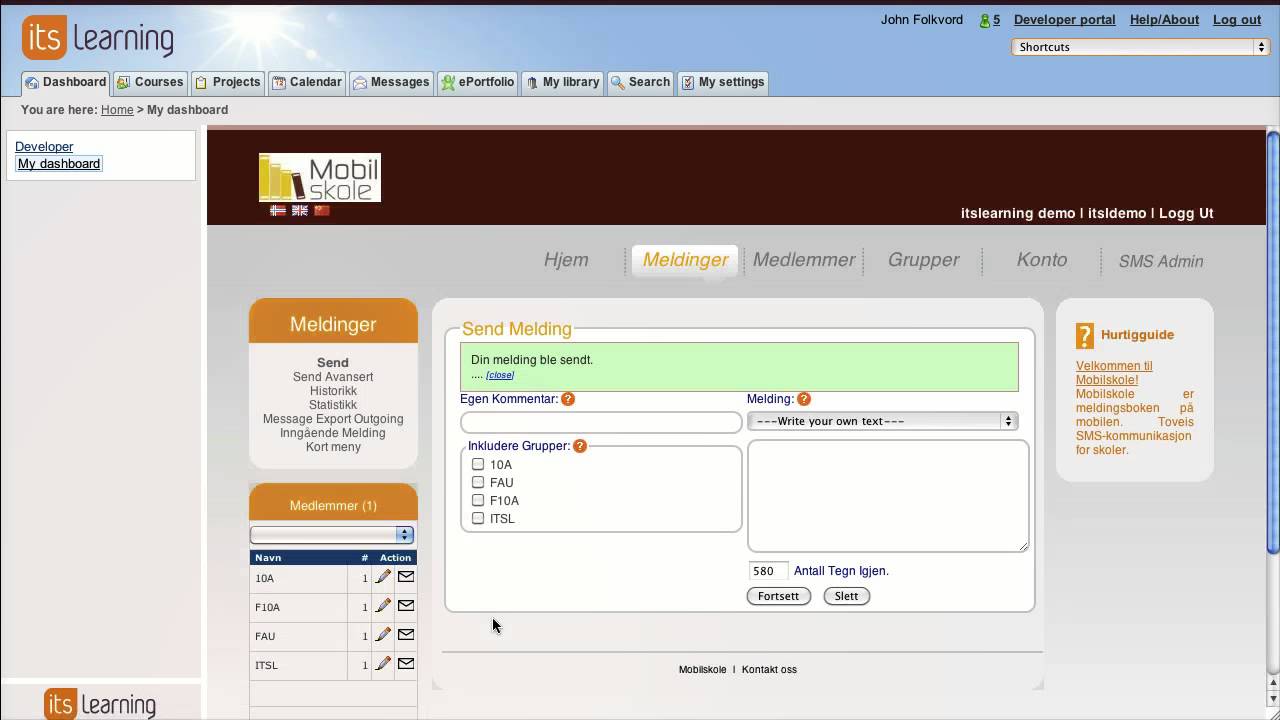Open the Courses tab
The height and width of the screenshot is (720, 1280).
coord(150,82)
